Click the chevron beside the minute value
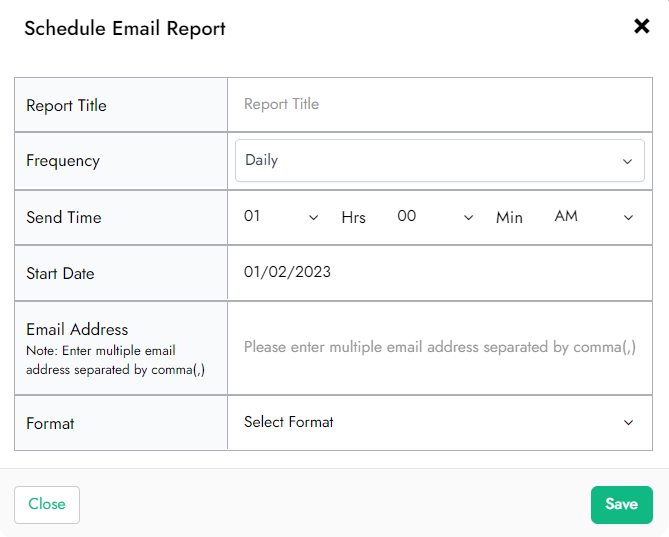Screen dimensions: 669x537 [x=468, y=217]
